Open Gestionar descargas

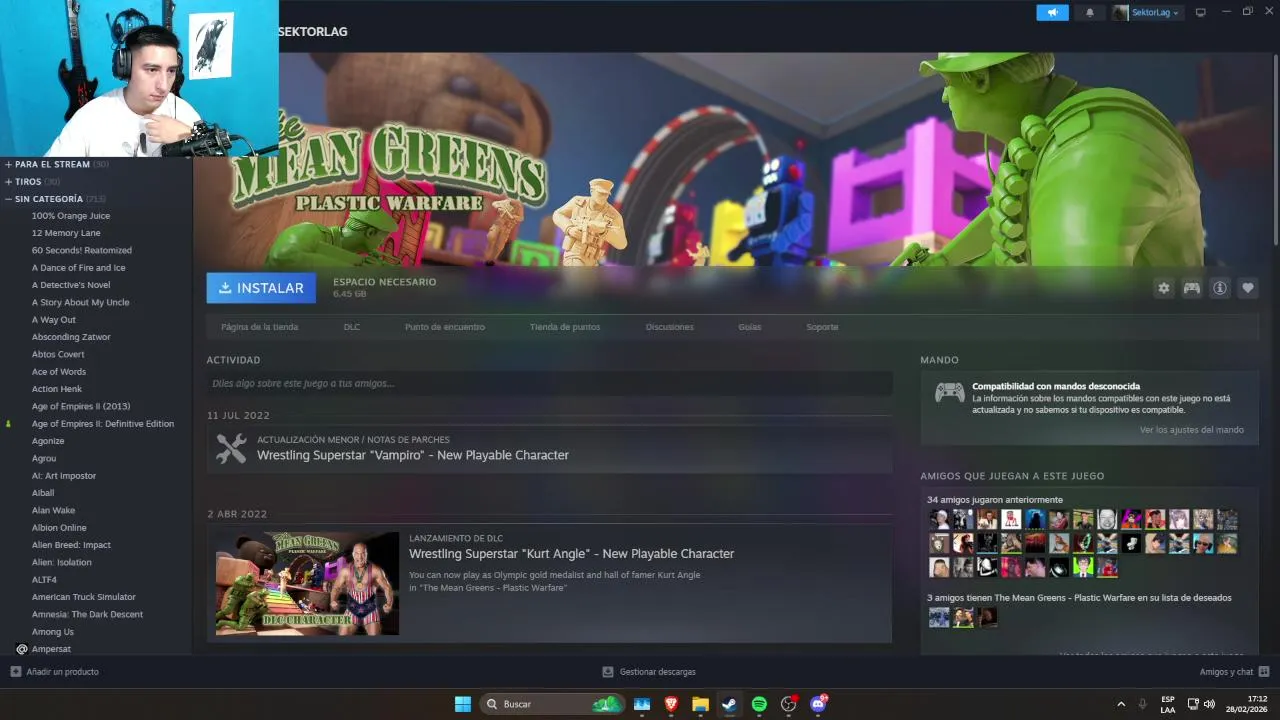(649, 672)
